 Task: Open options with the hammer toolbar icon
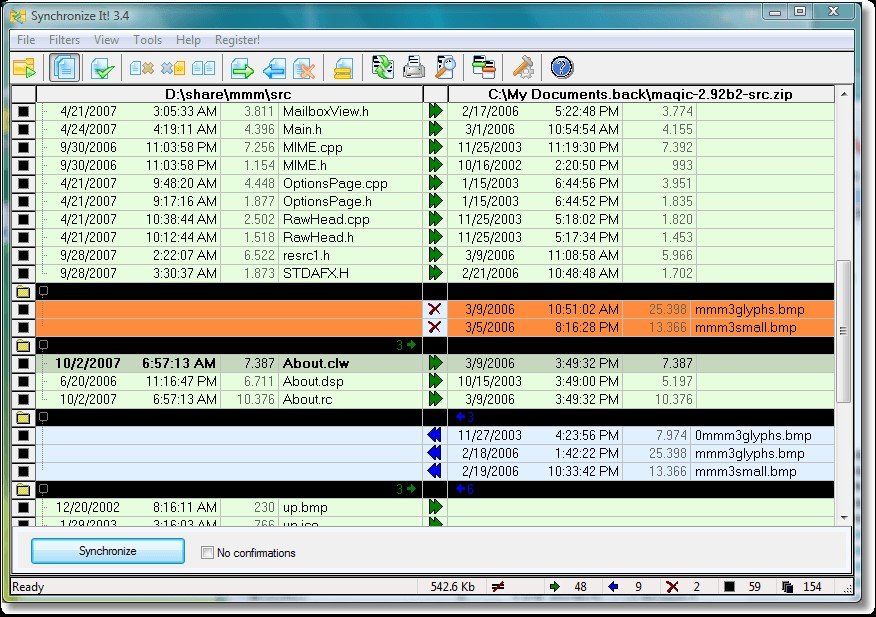coord(523,68)
